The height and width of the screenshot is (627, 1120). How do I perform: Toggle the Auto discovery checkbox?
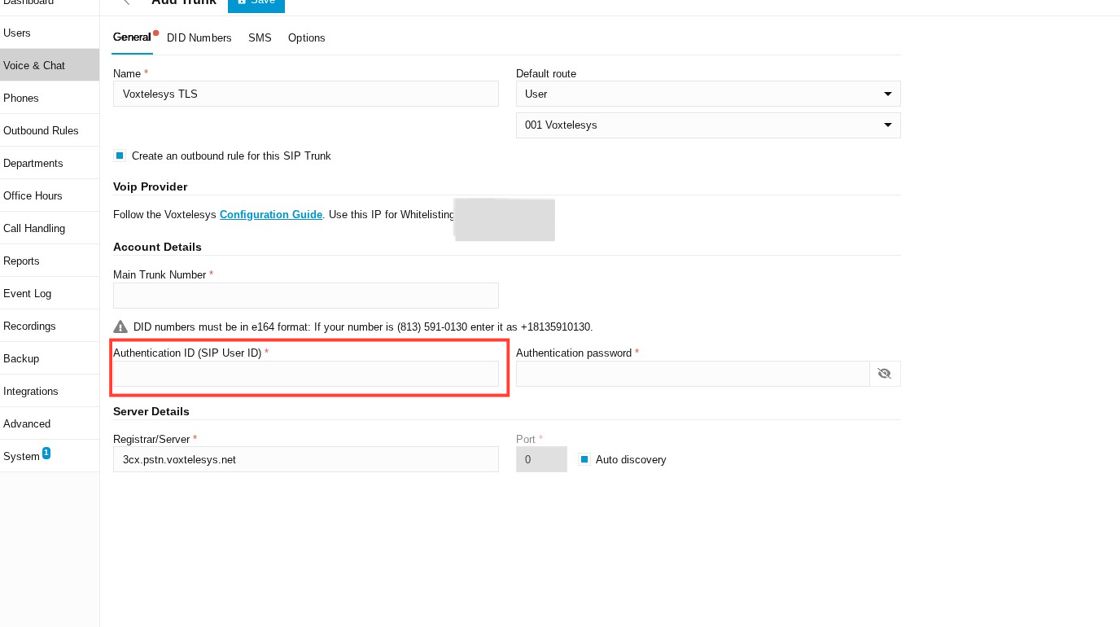click(584, 459)
